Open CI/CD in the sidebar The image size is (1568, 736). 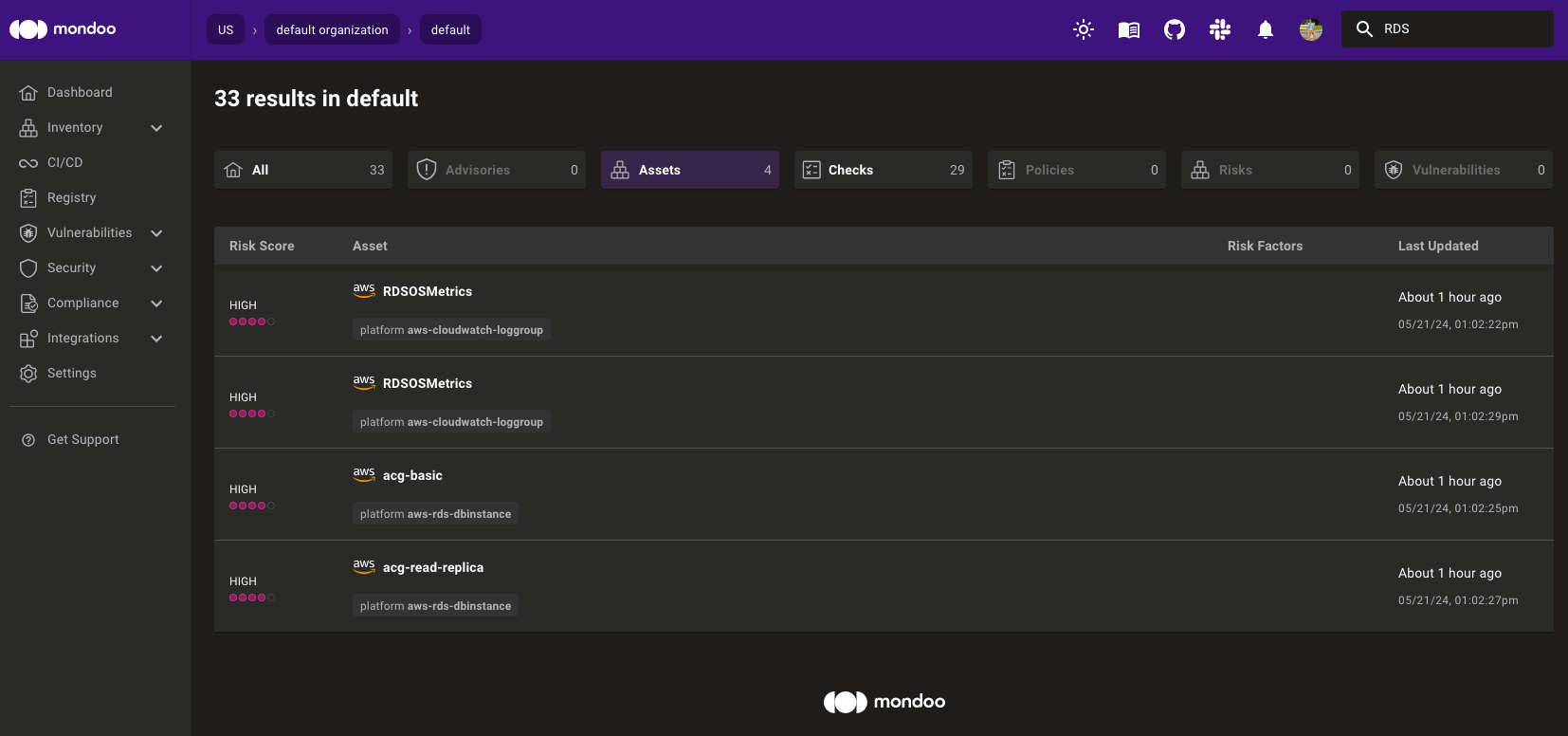tap(64, 162)
